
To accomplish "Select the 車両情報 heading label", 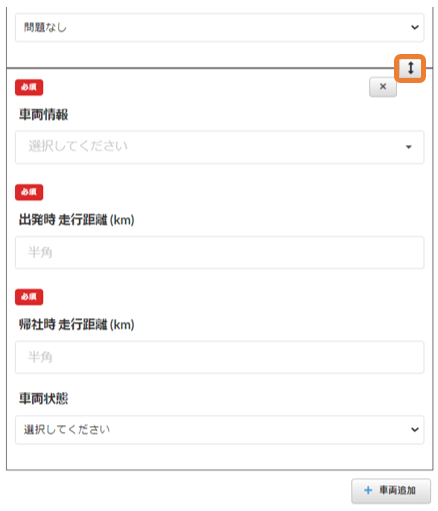I will (x=43, y=115).
